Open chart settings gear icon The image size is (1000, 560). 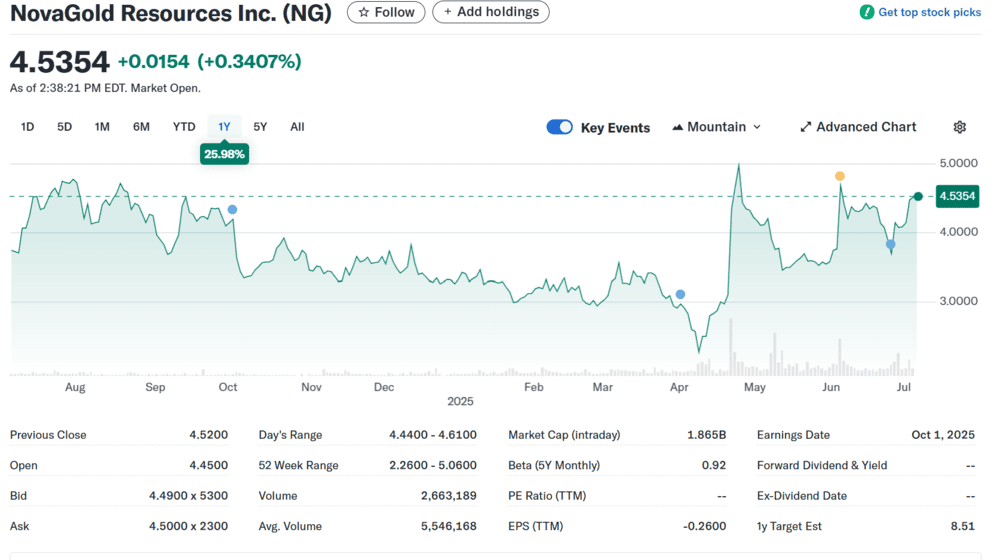coord(959,127)
